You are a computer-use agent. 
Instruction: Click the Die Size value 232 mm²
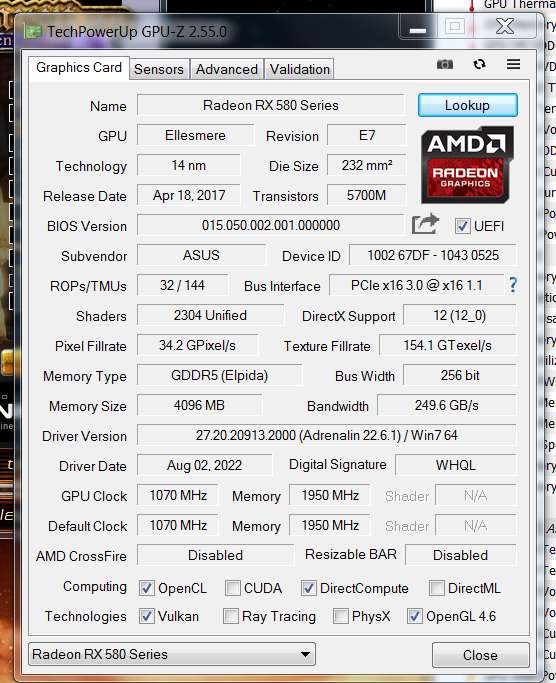pos(366,165)
